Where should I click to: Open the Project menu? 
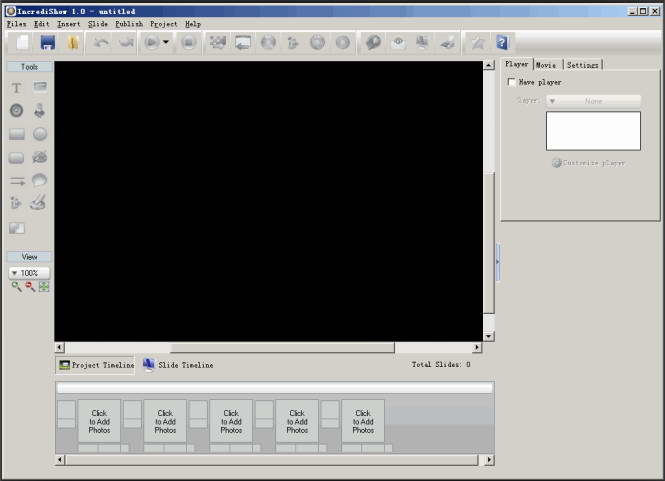tap(164, 24)
